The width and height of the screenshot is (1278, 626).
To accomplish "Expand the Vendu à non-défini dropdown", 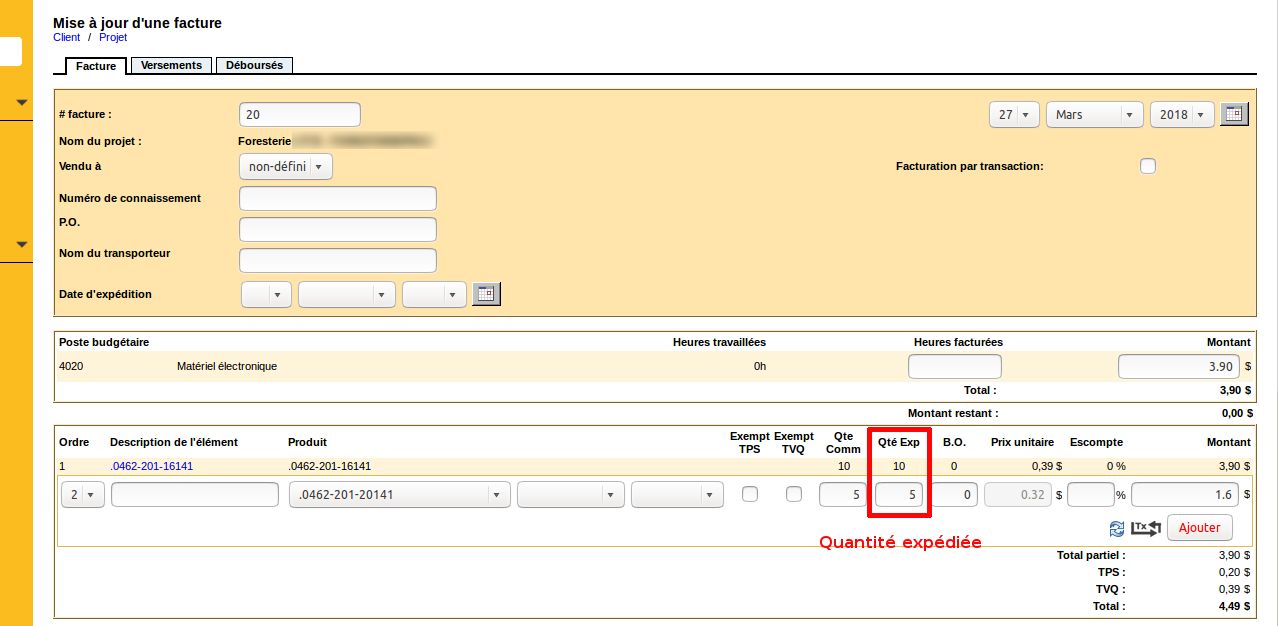I will pyautogui.click(x=285, y=166).
